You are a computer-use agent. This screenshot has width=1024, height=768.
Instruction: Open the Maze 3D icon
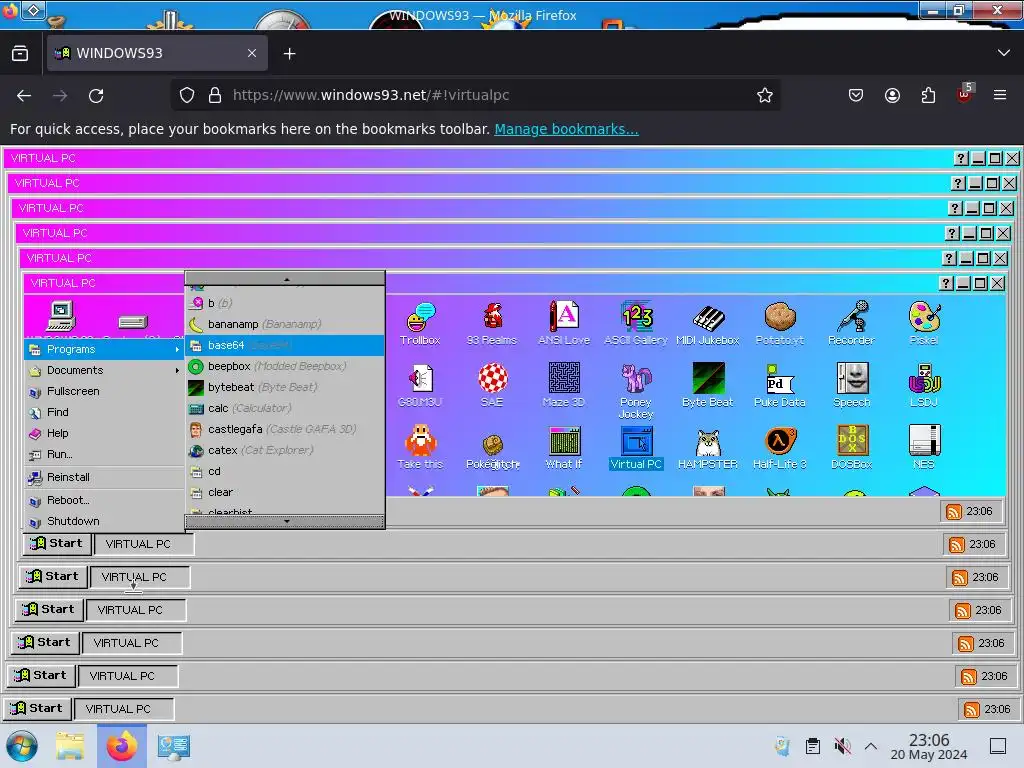coord(564,385)
